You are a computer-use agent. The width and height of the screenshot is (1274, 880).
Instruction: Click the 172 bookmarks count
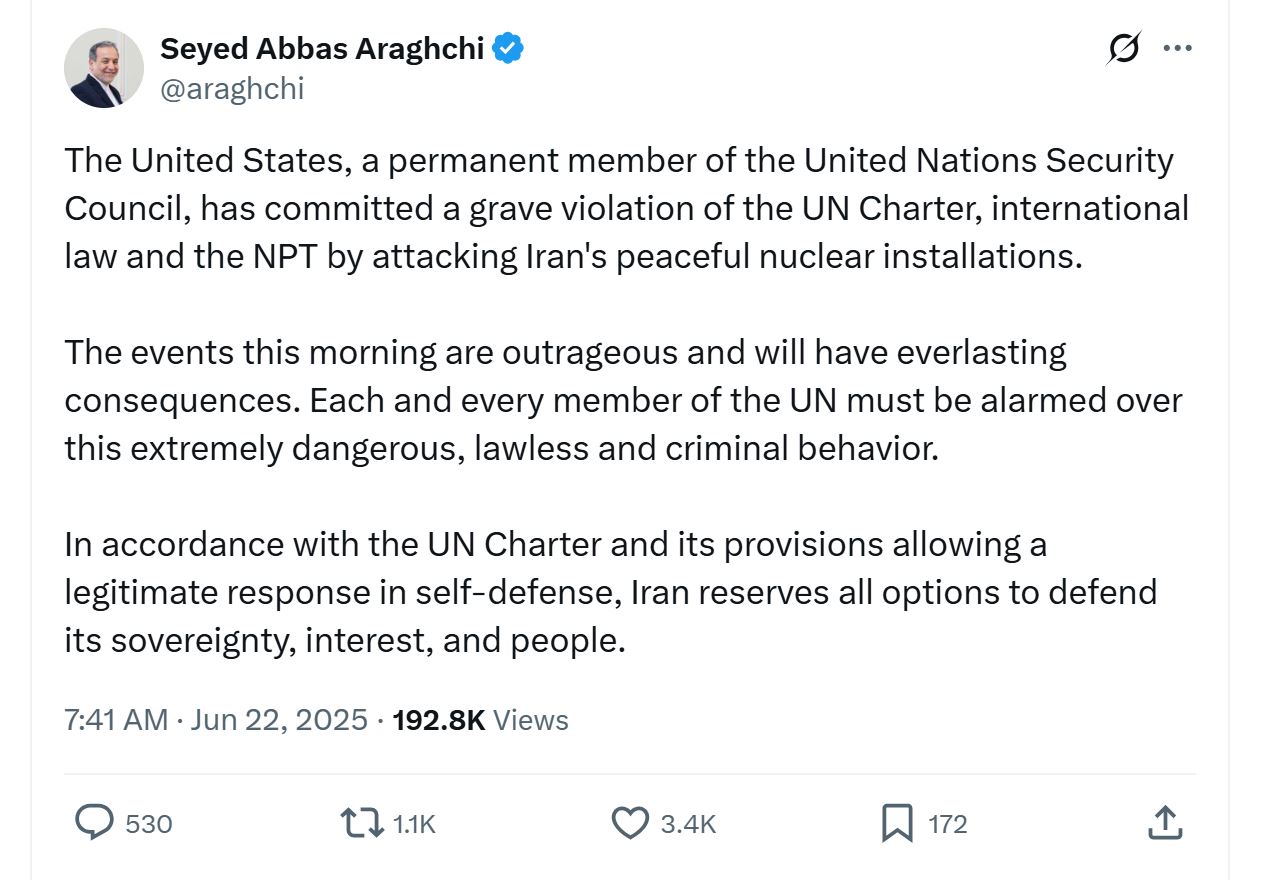[x=948, y=824]
